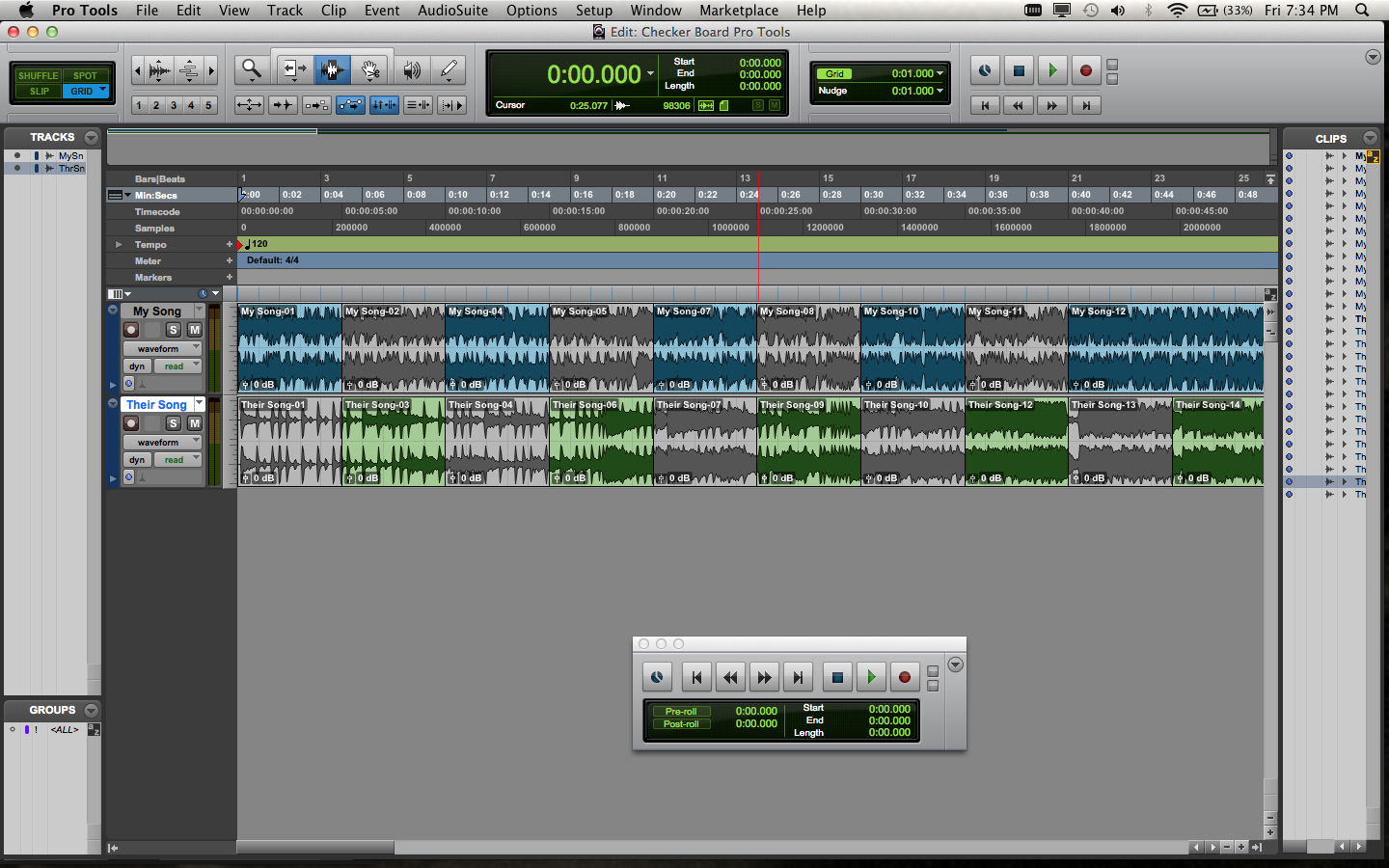Click Return to Zero in floating Transport
1389x868 pixels.
point(696,677)
